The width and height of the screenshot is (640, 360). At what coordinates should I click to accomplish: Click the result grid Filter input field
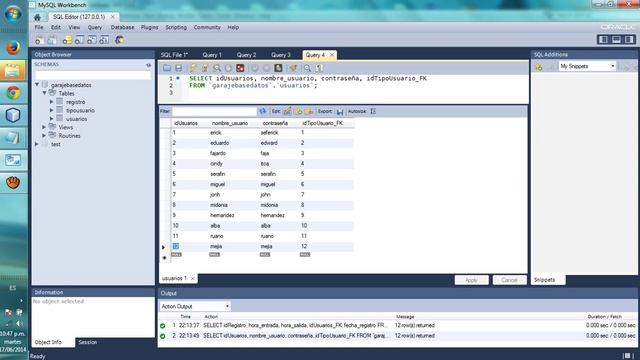click(x=215, y=111)
